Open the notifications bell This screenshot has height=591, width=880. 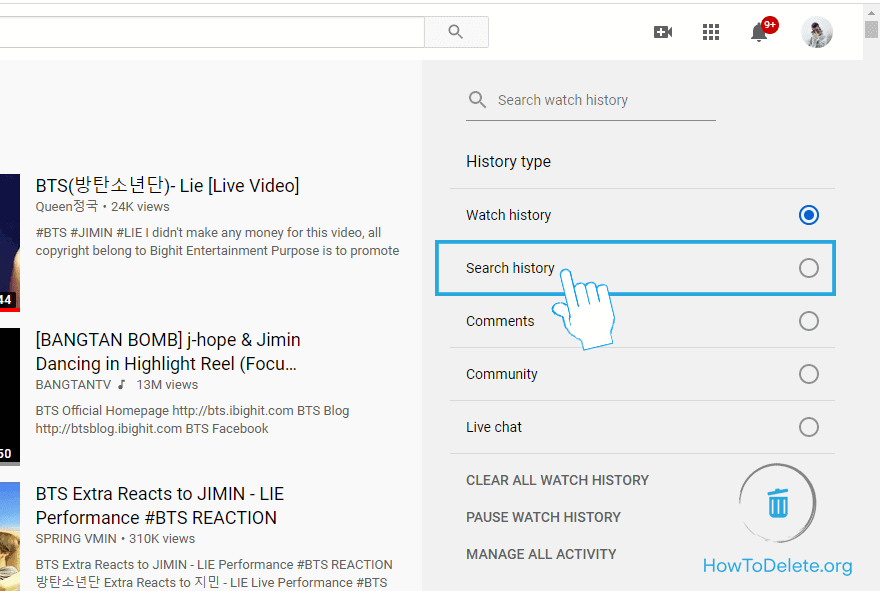click(x=760, y=33)
